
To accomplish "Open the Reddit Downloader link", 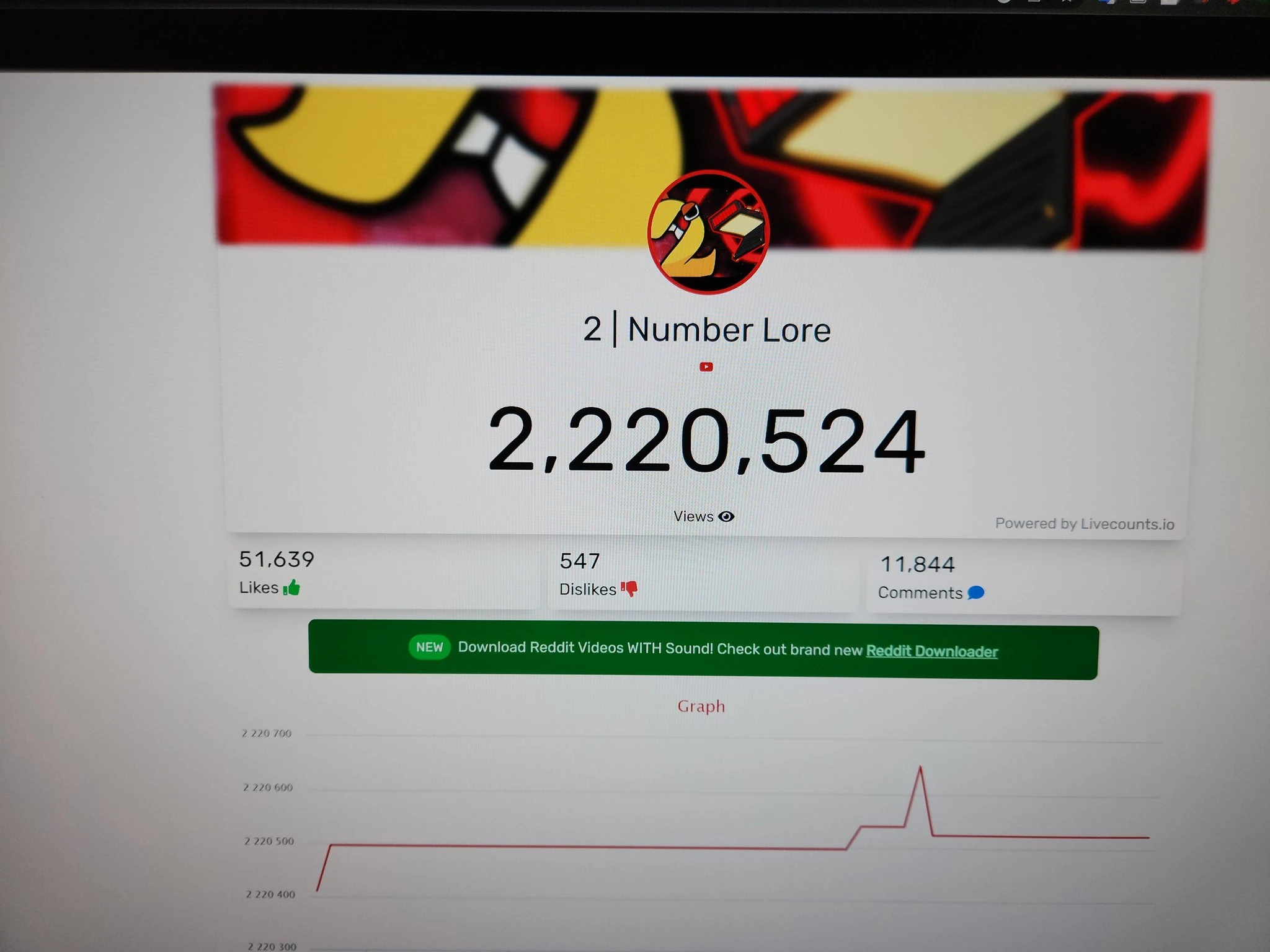I will click(x=931, y=651).
